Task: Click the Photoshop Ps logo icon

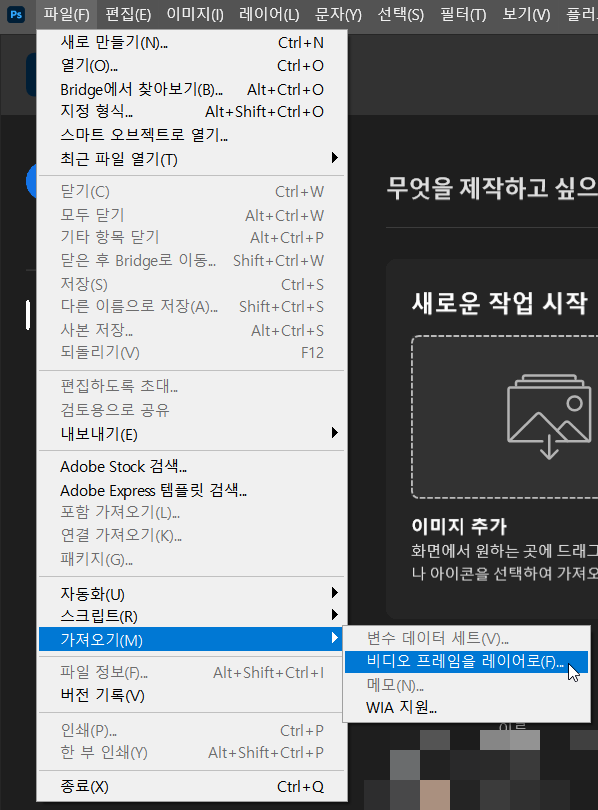Action: click(x=17, y=14)
